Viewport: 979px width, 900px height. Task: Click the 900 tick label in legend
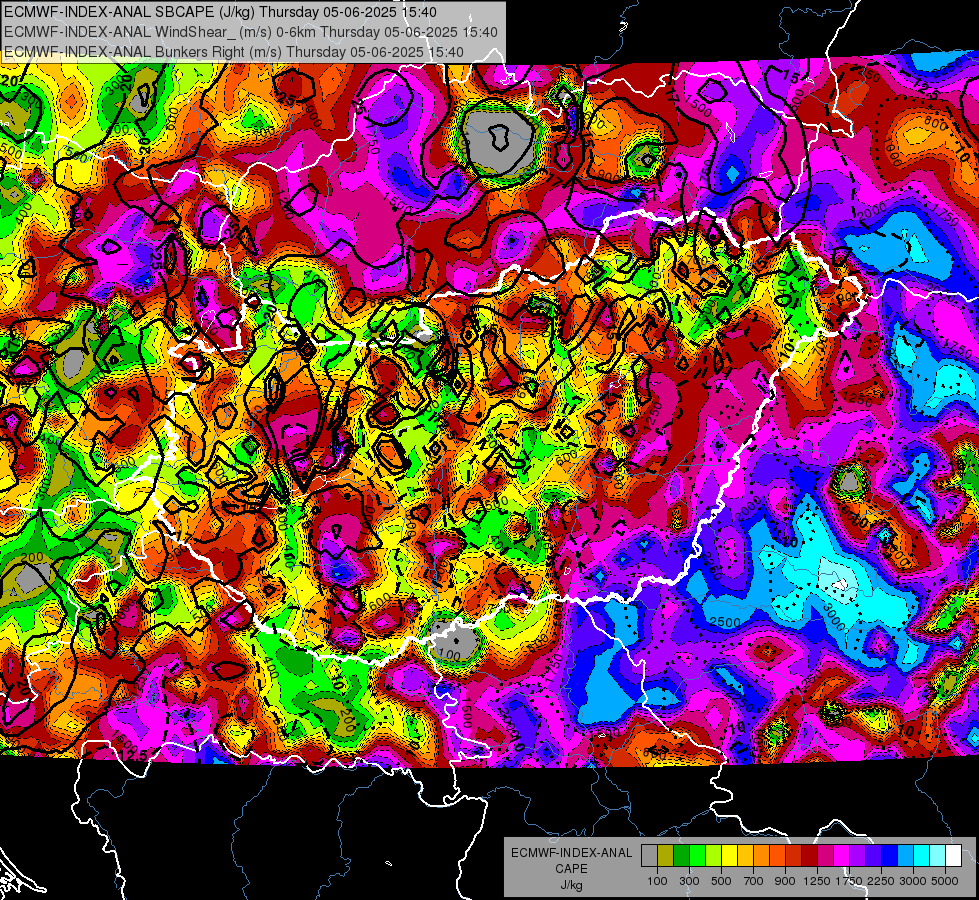[x=785, y=881]
